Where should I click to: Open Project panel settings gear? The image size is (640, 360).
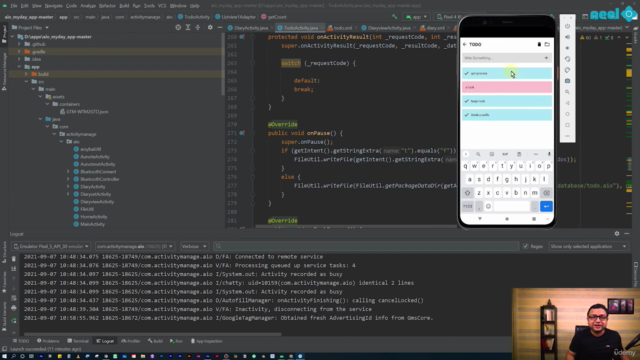210,27
